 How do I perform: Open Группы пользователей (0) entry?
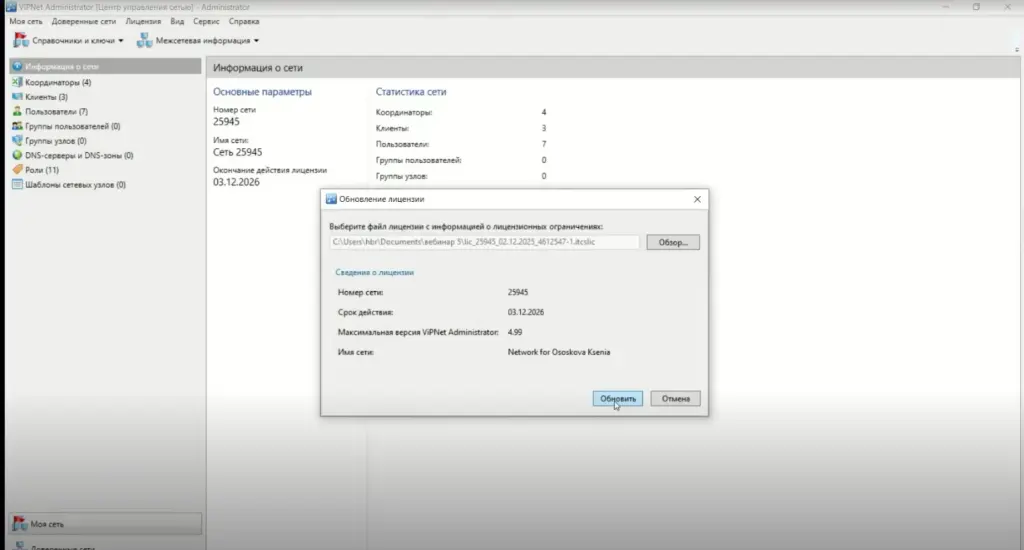tap(72, 126)
